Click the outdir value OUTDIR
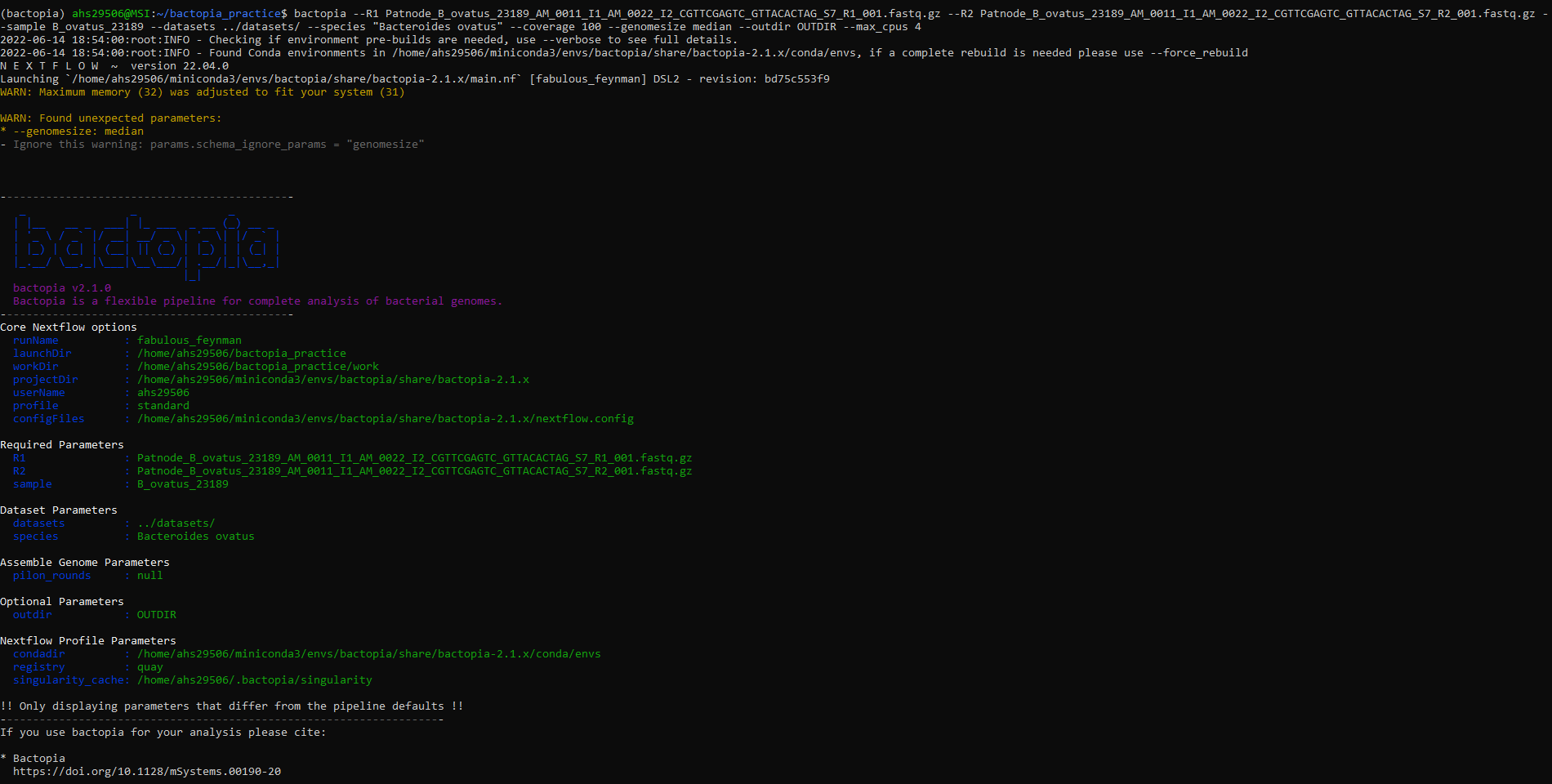The image size is (1552, 784). pyautogui.click(x=156, y=614)
